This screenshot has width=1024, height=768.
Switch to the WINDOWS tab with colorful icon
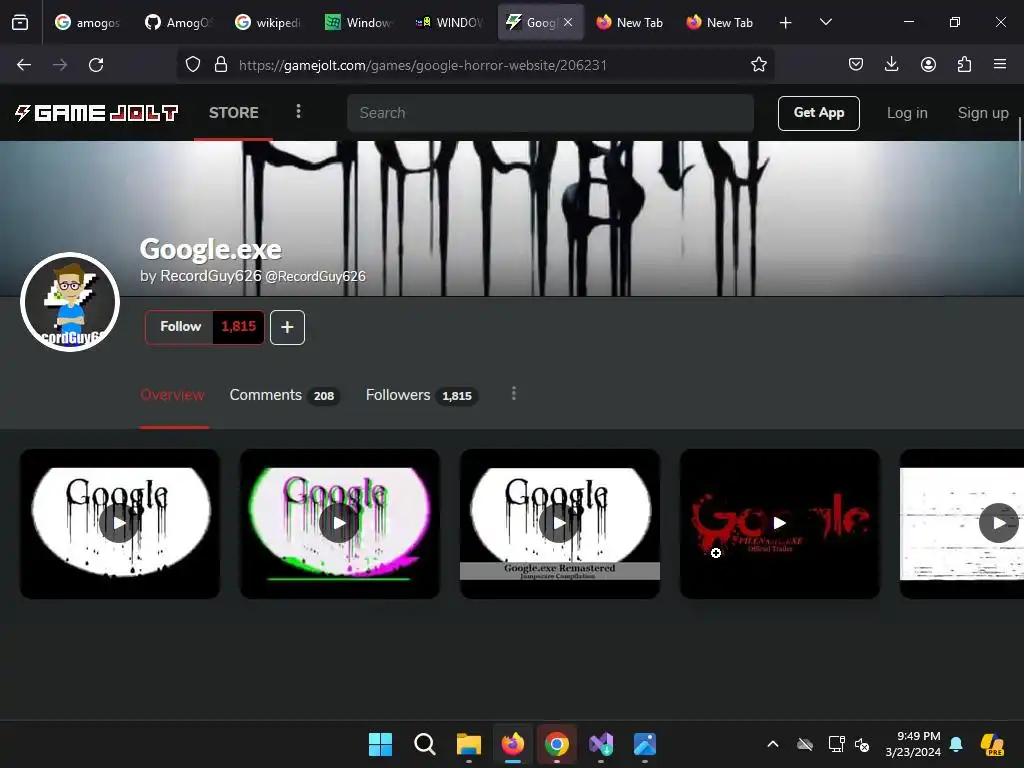click(x=449, y=22)
